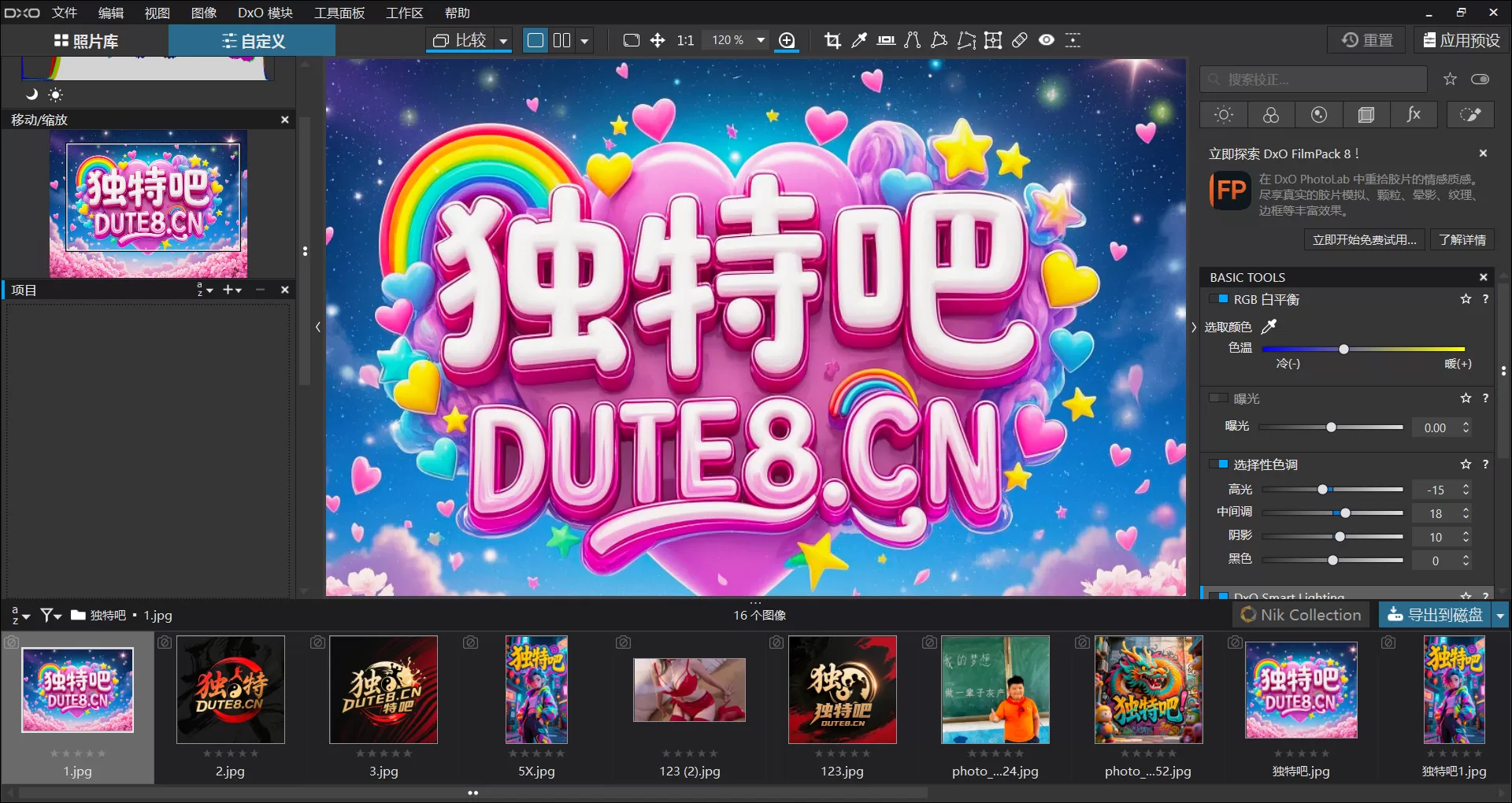Open the zoom percentage dropdown
This screenshot has width=1512, height=803.
(761, 40)
